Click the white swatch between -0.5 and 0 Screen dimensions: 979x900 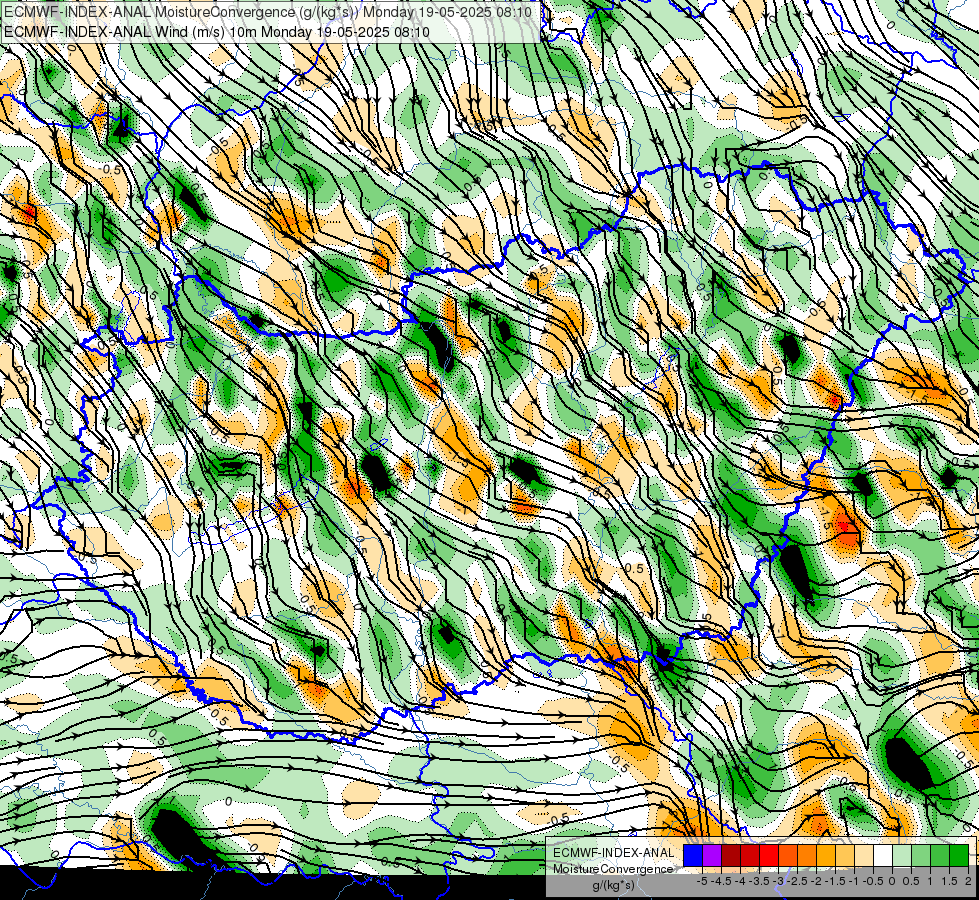click(883, 856)
